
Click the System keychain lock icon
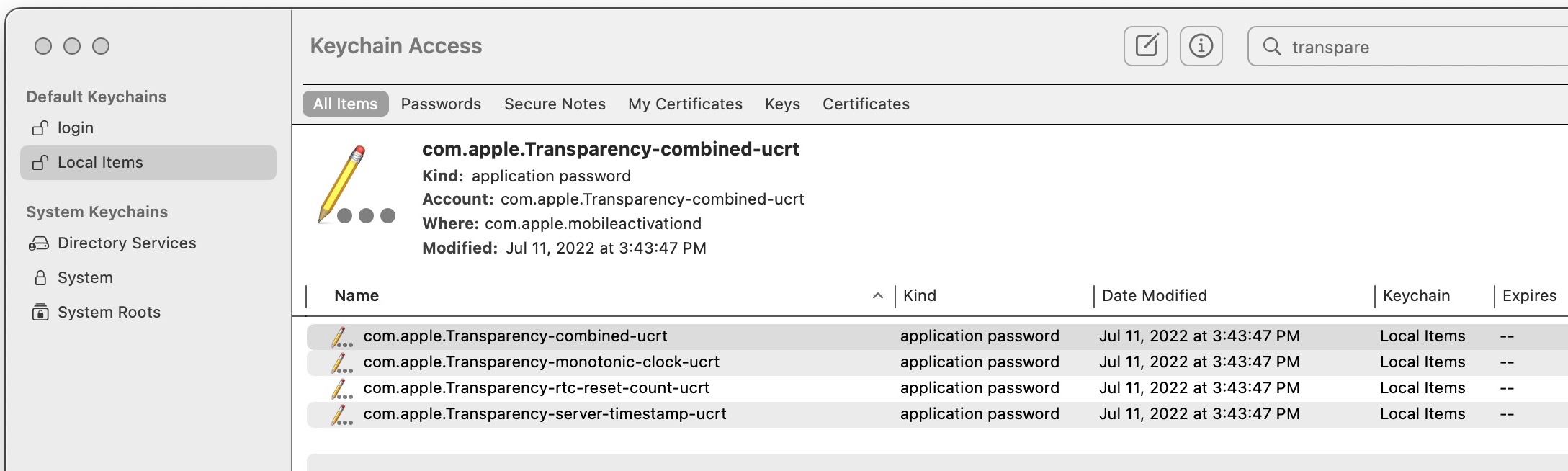[40, 278]
